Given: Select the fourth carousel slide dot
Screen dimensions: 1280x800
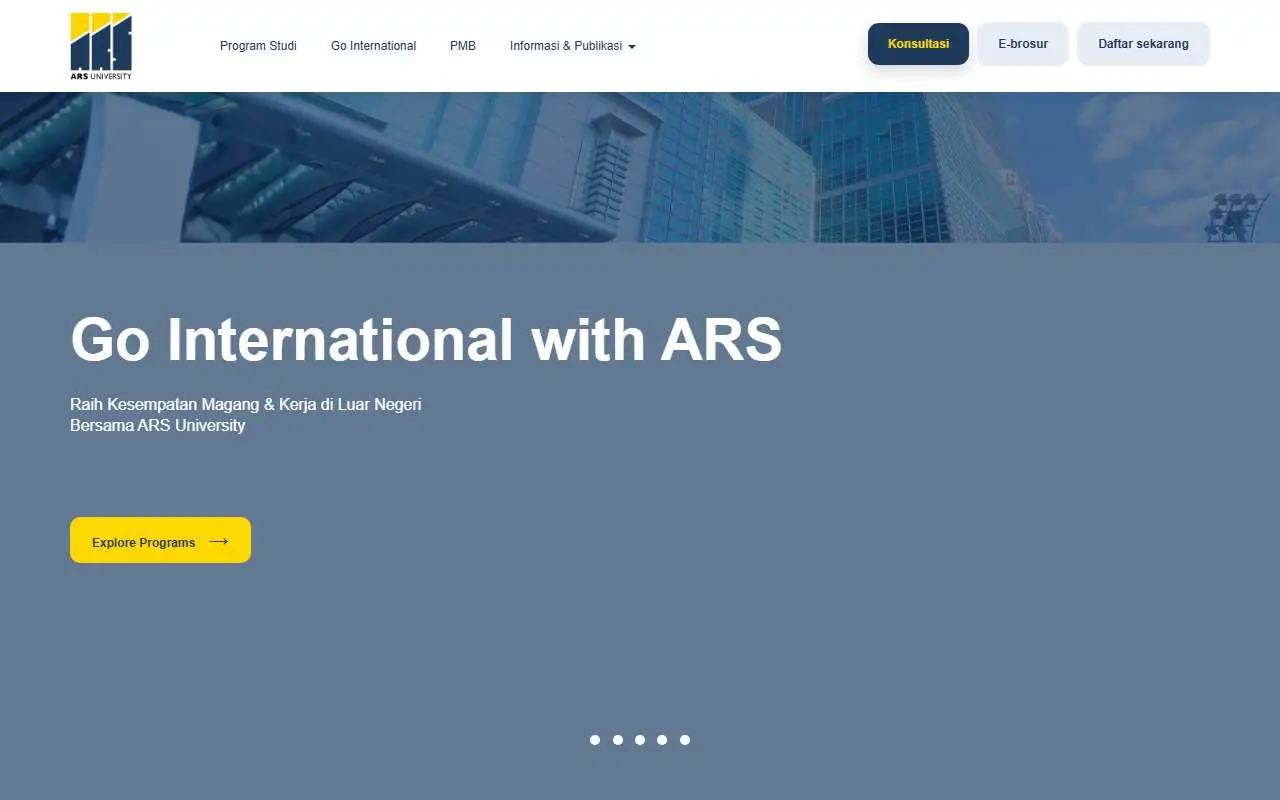Looking at the screenshot, I should [662, 740].
